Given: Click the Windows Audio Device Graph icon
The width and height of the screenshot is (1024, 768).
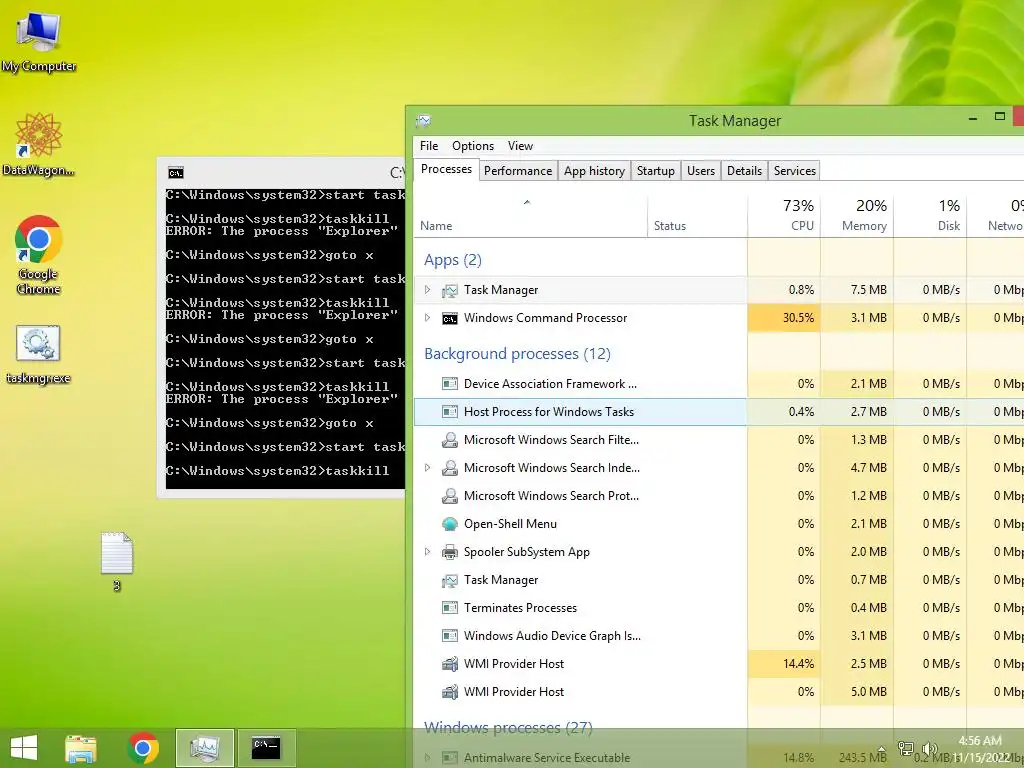Looking at the screenshot, I should point(450,636).
